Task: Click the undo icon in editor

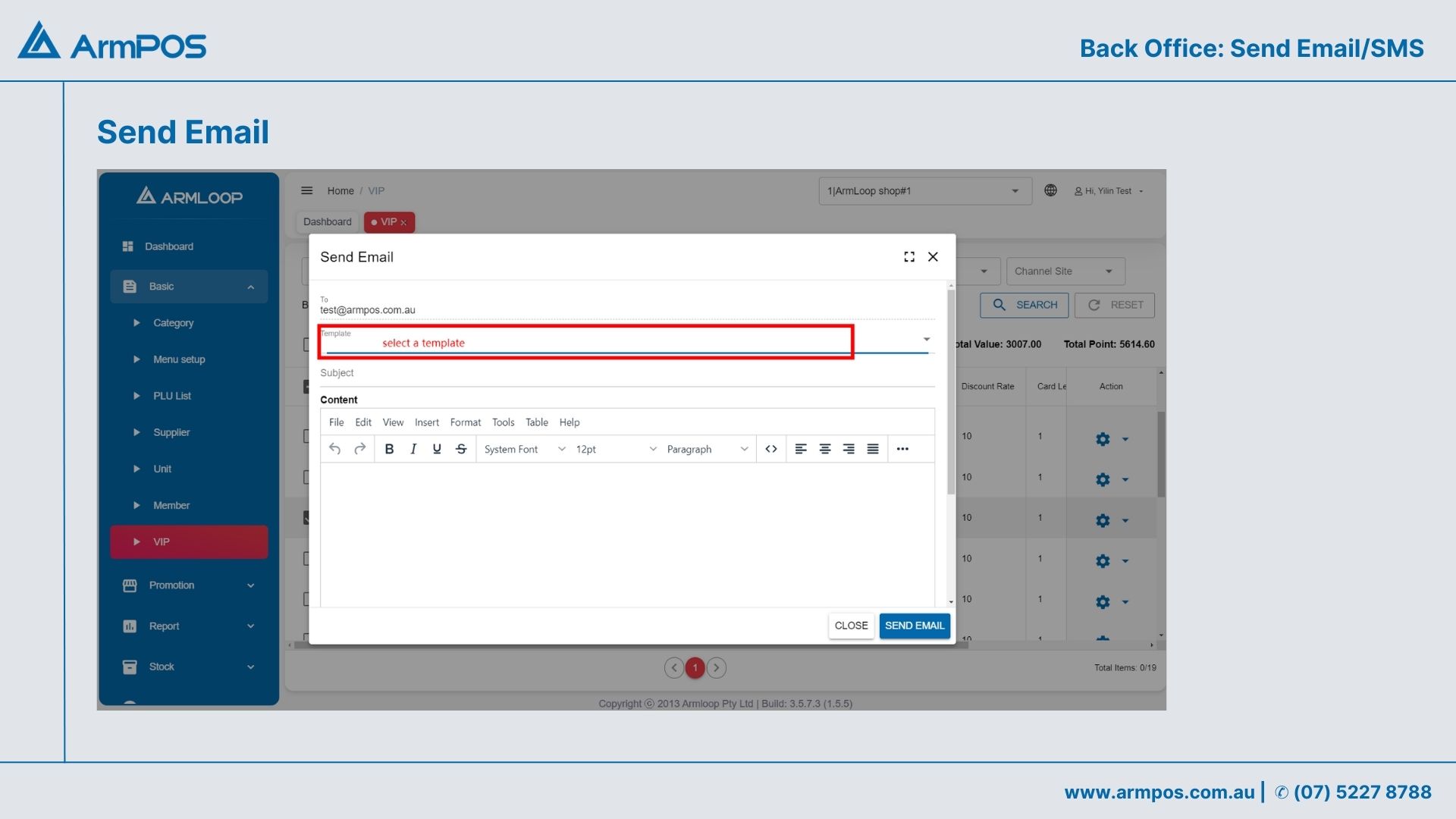Action: point(334,449)
